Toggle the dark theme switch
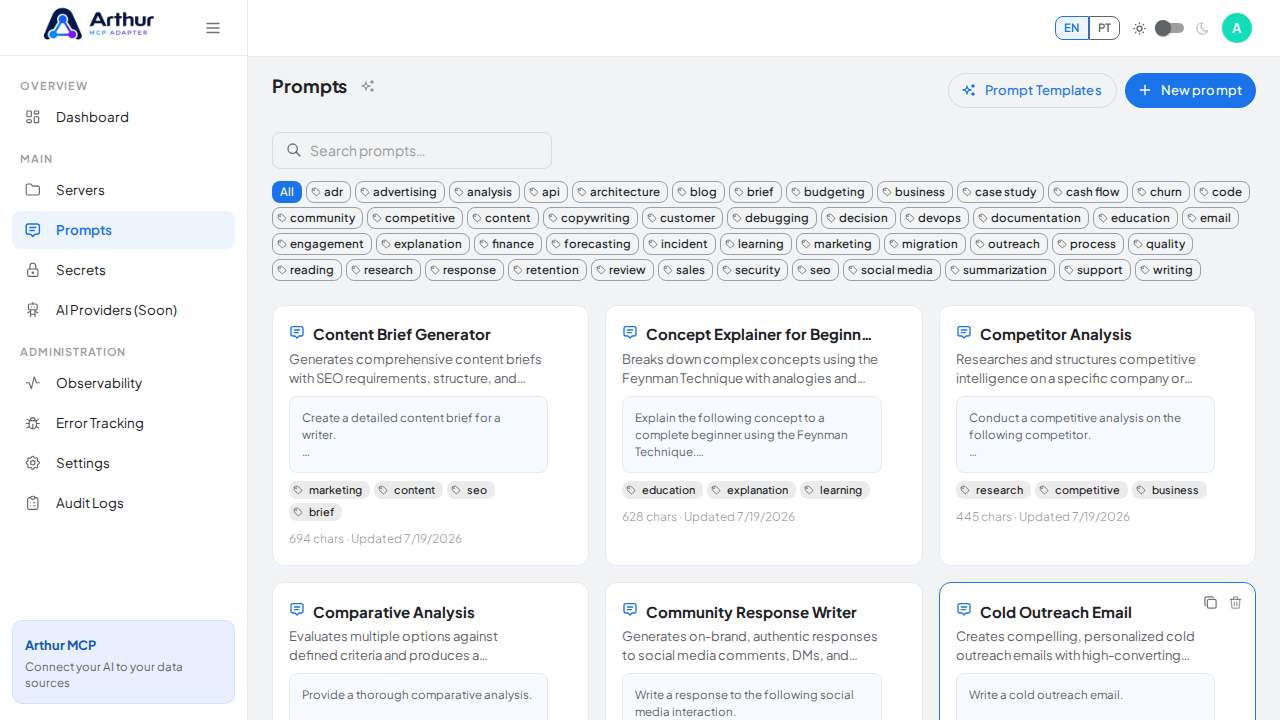 pos(1169,28)
